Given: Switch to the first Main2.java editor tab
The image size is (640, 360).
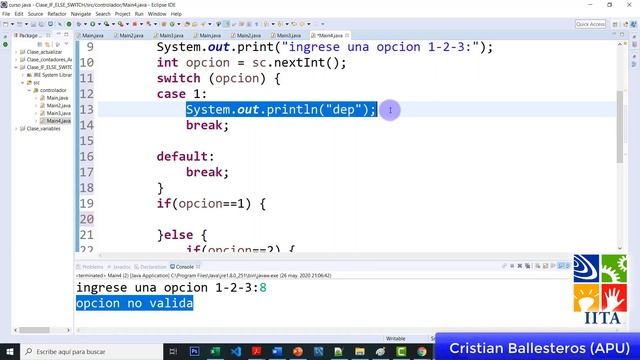Looking at the screenshot, I should click(131, 36).
